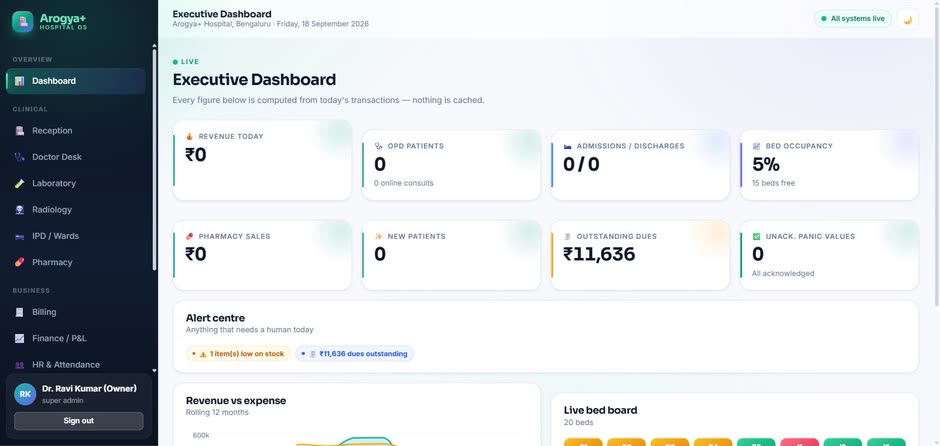Image resolution: width=940 pixels, height=446 pixels.
Task: Click the stethoscope icon beside Doctor Desk
Action: pyautogui.click(x=20, y=157)
